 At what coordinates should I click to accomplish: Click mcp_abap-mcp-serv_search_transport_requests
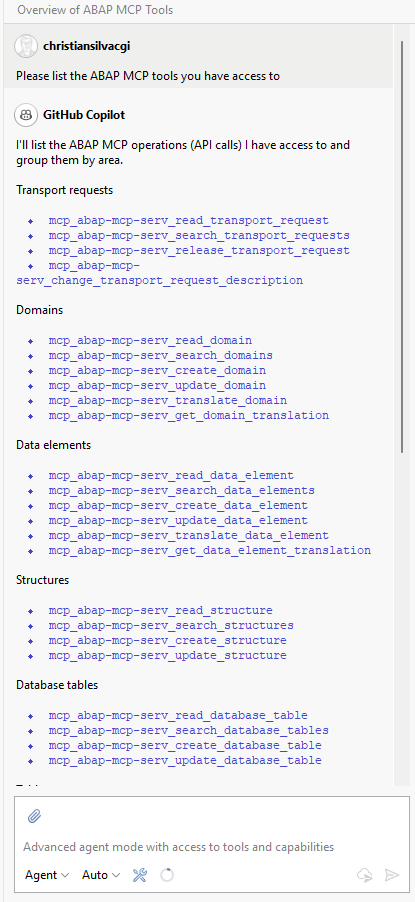[x=199, y=235]
